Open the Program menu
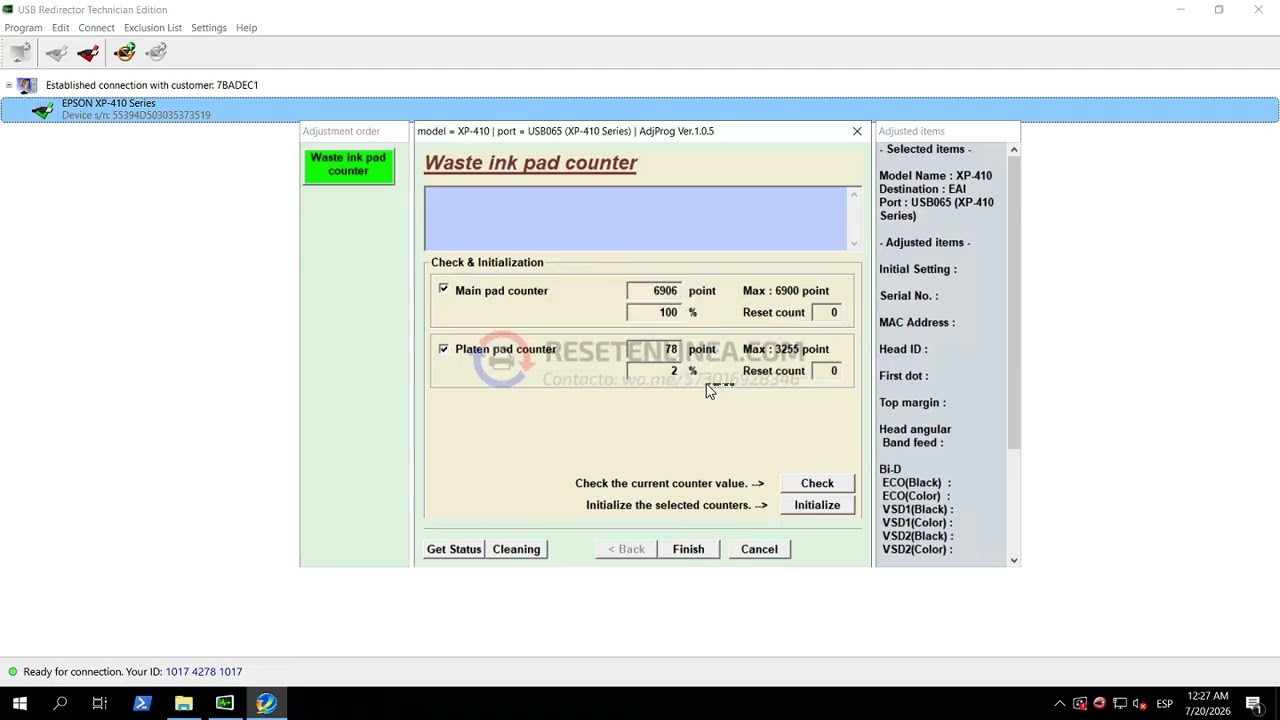Viewport: 1280px width, 720px height. (23, 28)
